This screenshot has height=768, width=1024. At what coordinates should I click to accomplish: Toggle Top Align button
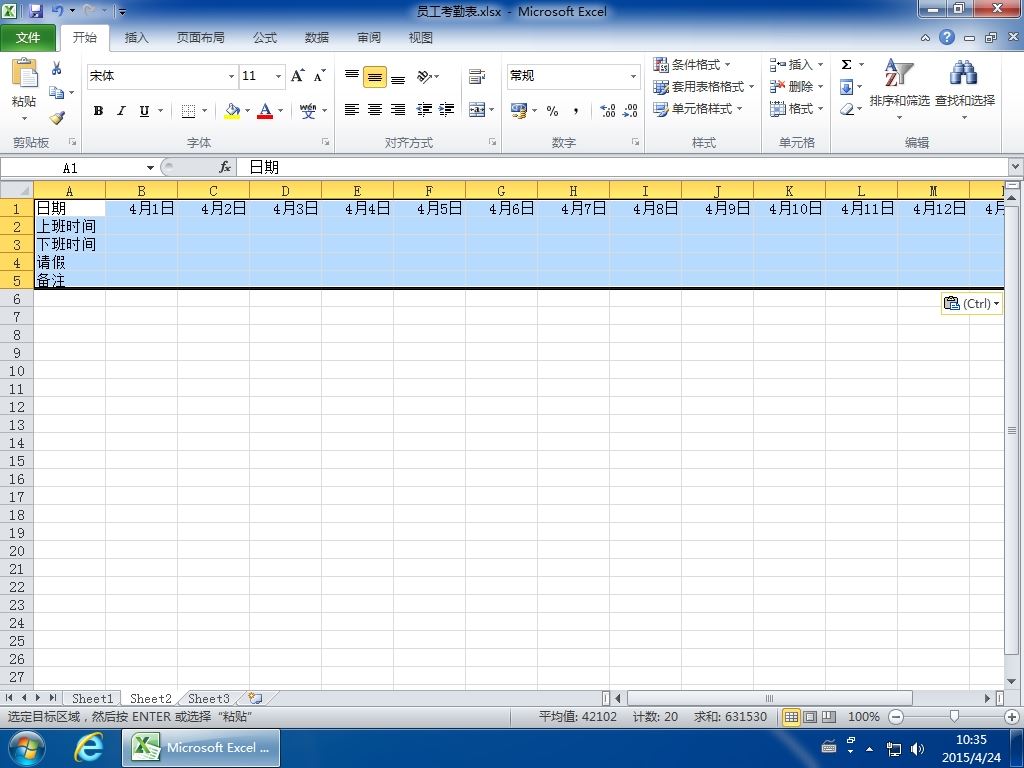352,76
